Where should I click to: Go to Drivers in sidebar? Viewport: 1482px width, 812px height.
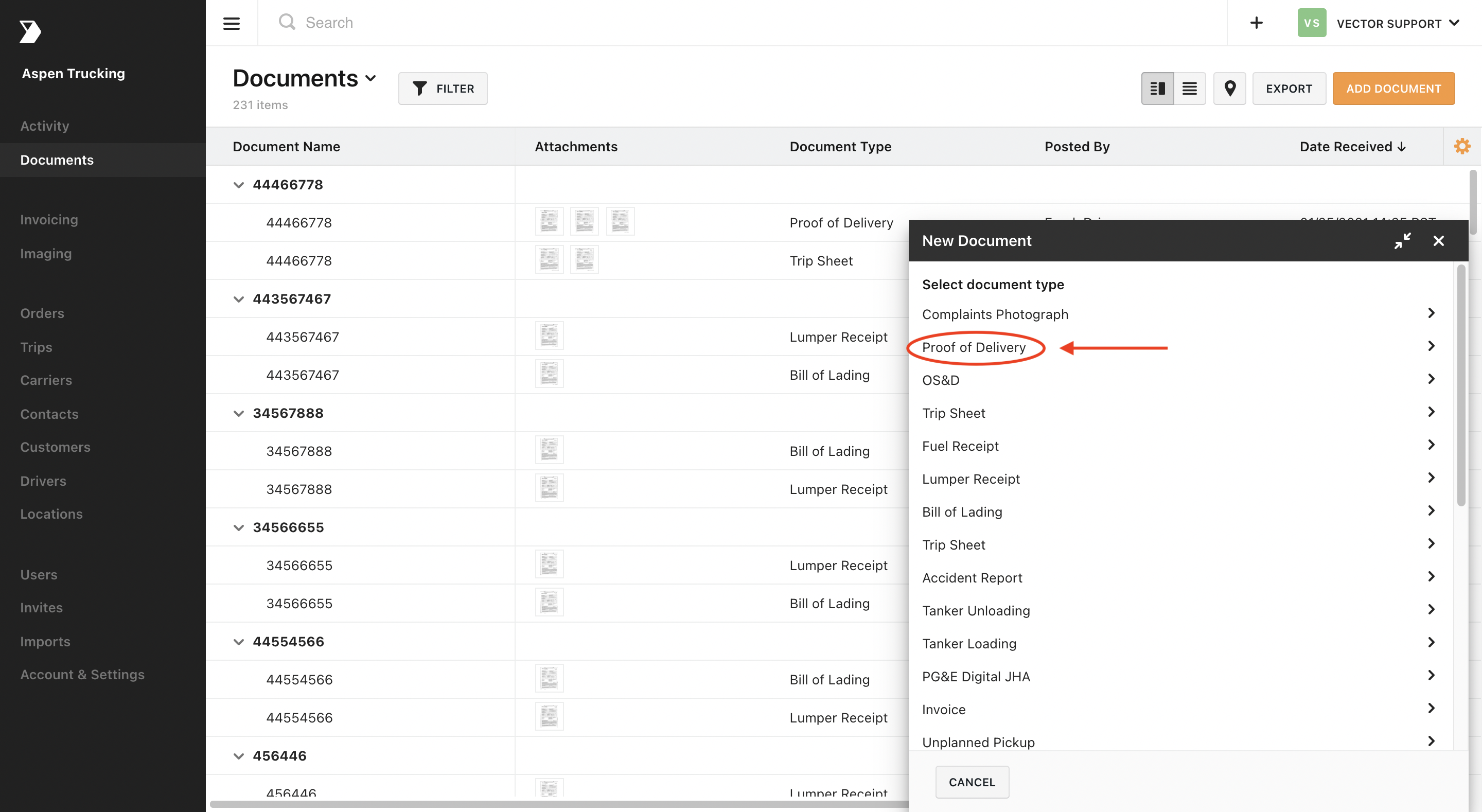[x=43, y=481]
